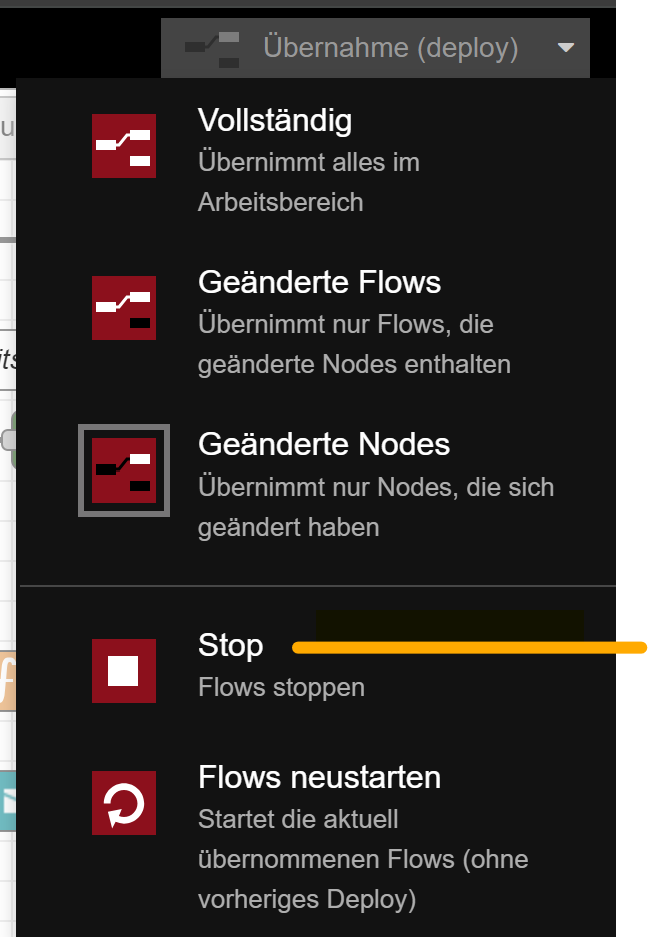This screenshot has height=938, width=648.
Task: Click the teal envelope node at left edge
Action: tap(7, 801)
